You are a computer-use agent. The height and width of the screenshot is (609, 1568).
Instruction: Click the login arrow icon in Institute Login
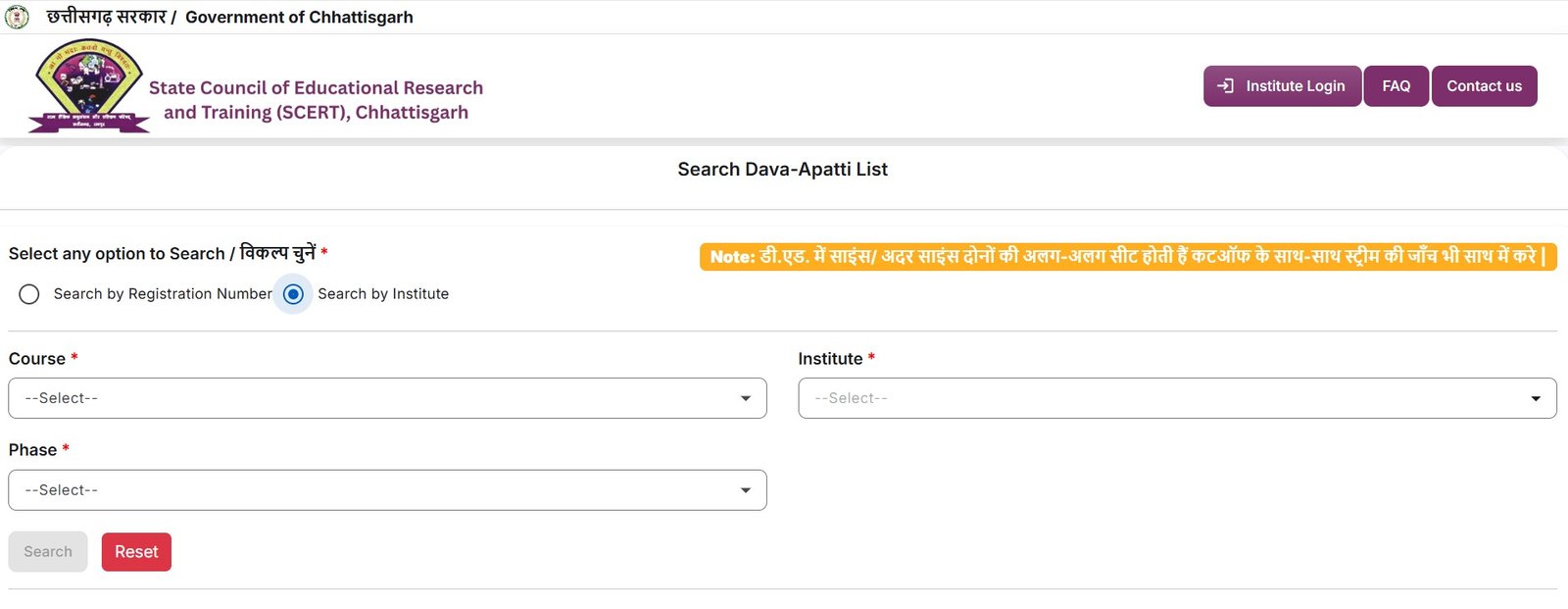pyautogui.click(x=1225, y=86)
